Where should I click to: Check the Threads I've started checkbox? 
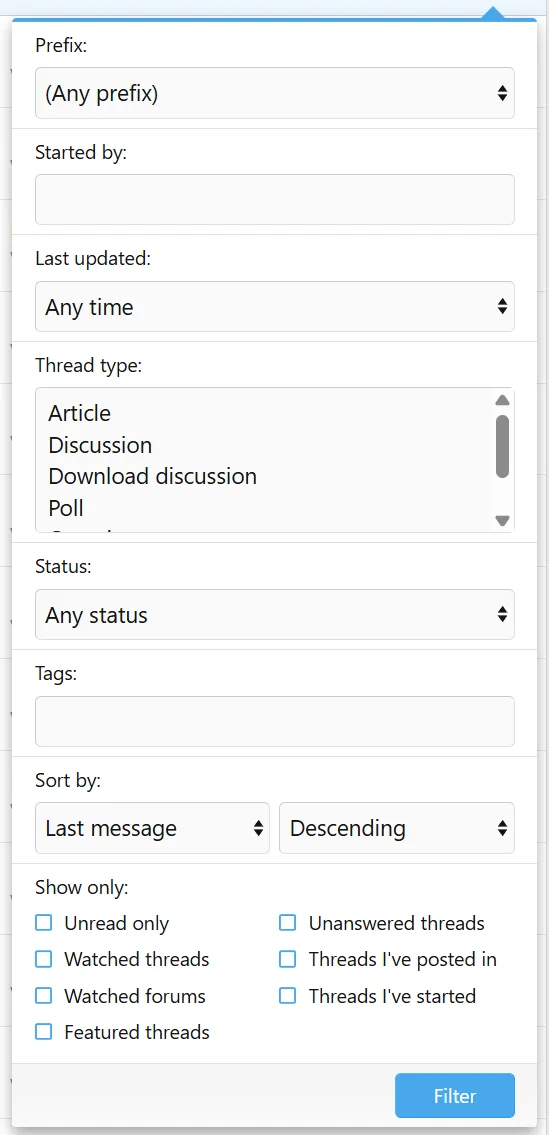pyautogui.click(x=288, y=995)
